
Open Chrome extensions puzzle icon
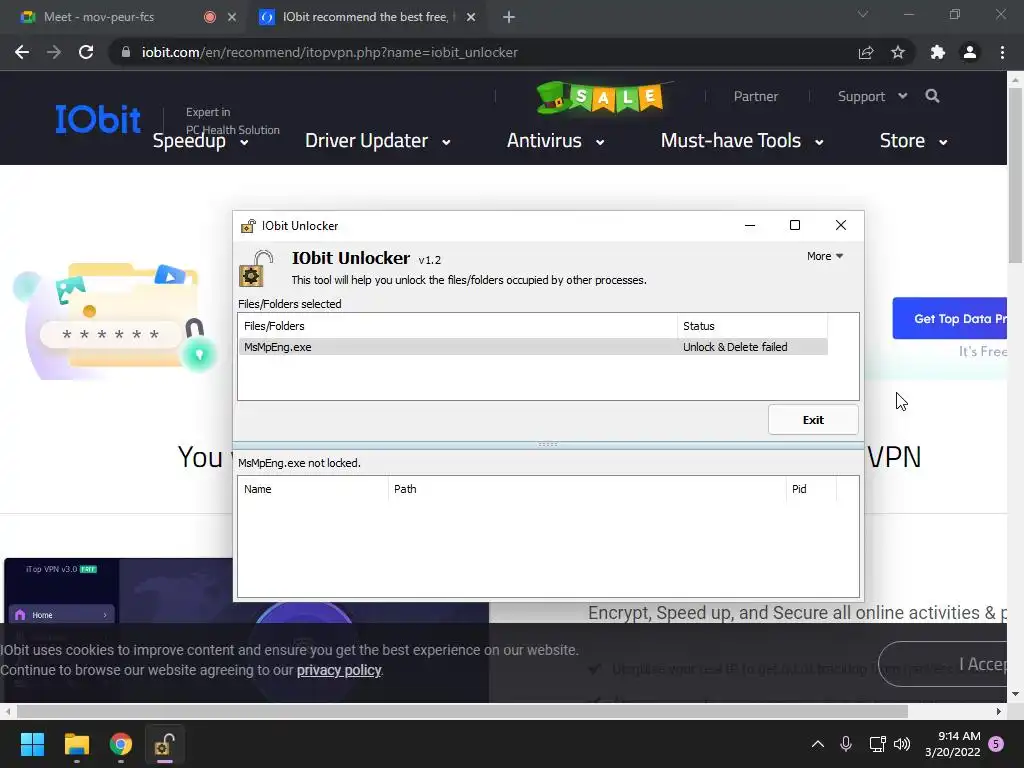coord(938,52)
